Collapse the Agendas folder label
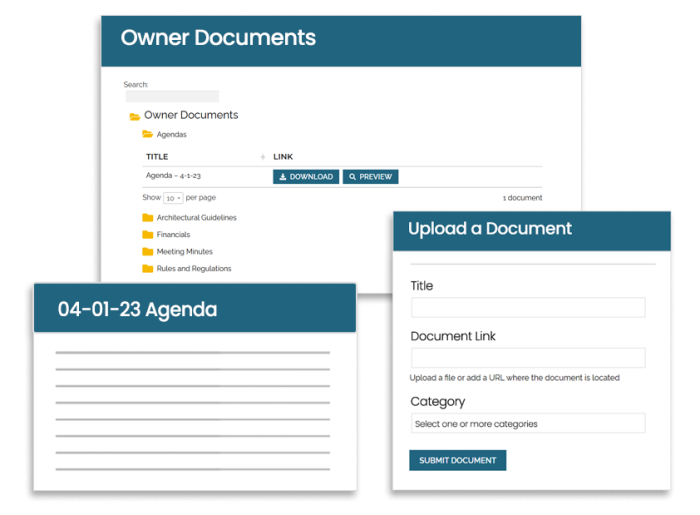 point(171,134)
